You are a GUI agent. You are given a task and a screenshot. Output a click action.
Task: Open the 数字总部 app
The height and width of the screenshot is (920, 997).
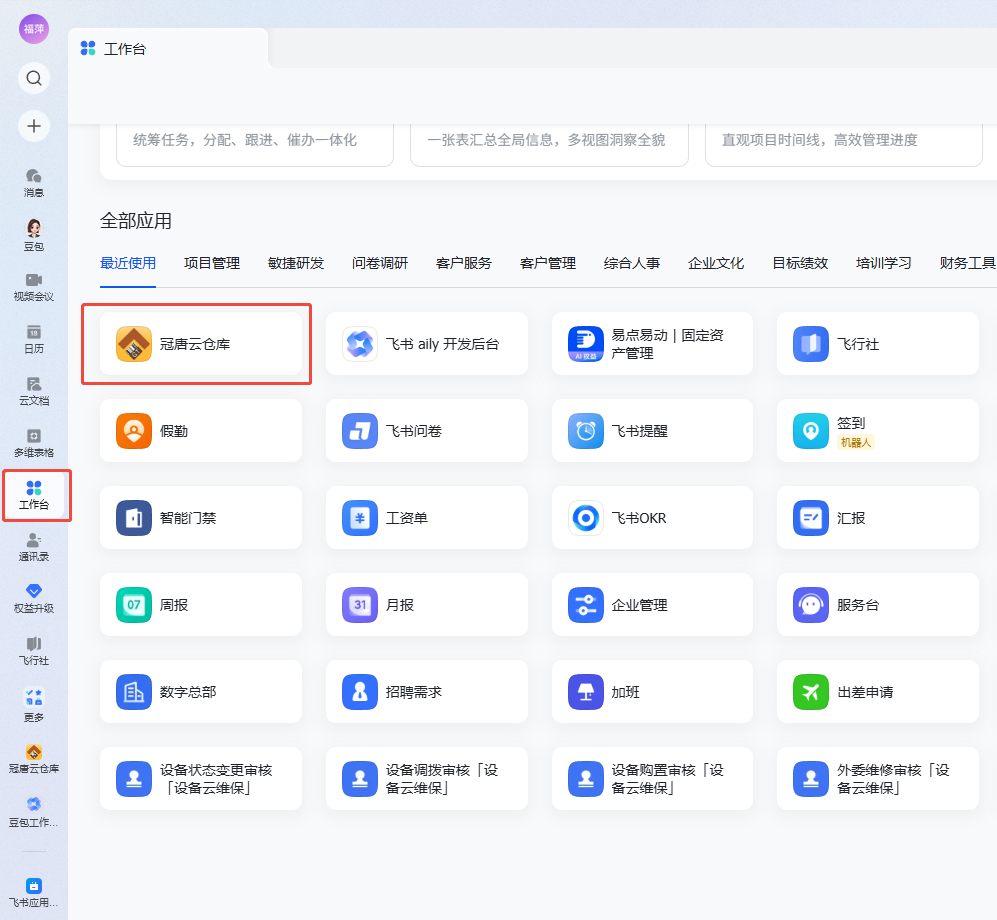pyautogui.click(x=201, y=692)
